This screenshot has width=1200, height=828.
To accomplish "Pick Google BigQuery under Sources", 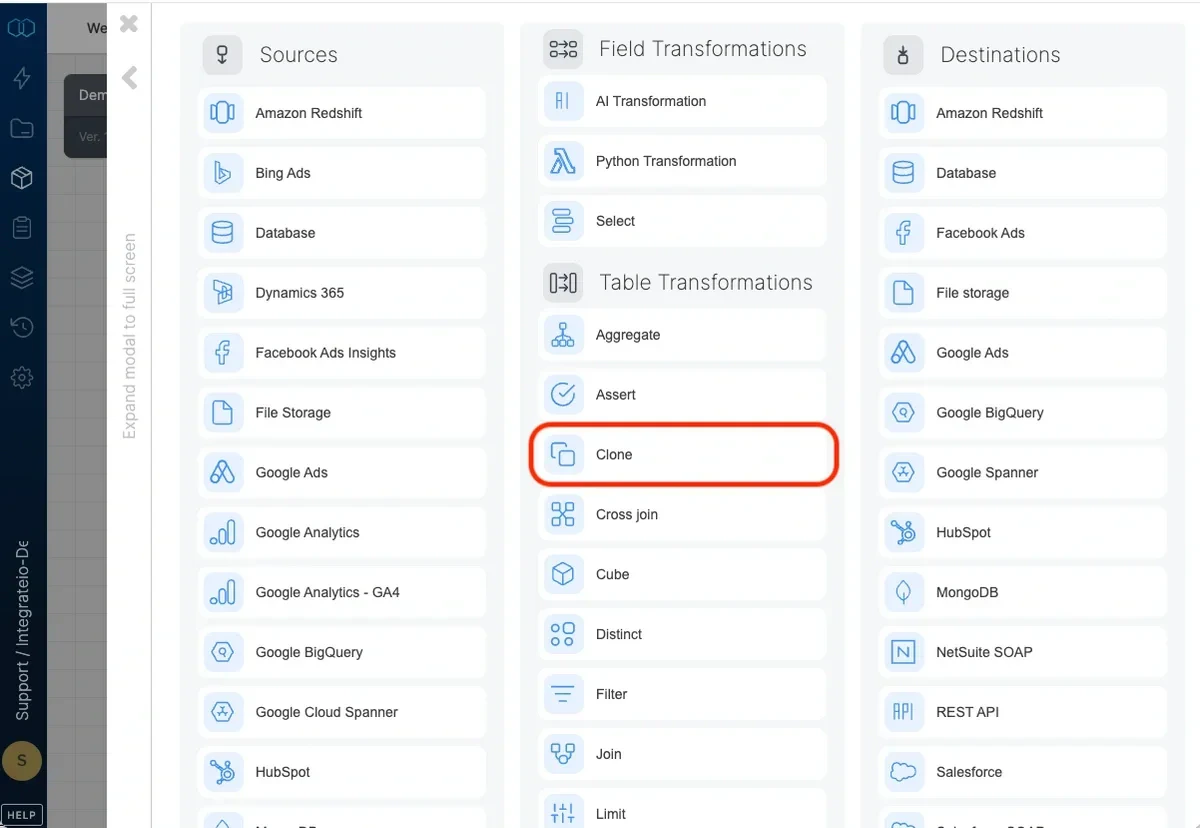I will 342,652.
